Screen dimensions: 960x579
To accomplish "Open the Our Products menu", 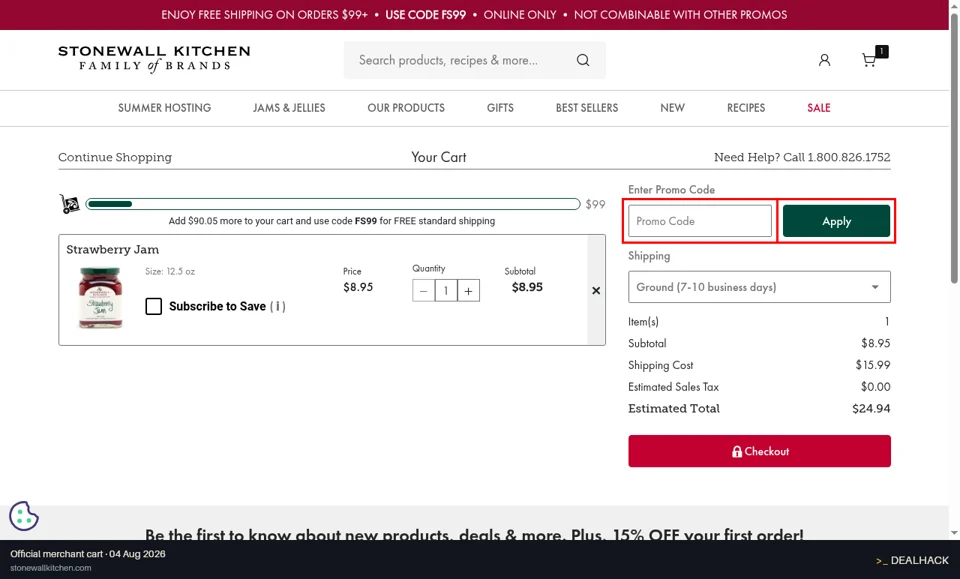I will tap(406, 108).
